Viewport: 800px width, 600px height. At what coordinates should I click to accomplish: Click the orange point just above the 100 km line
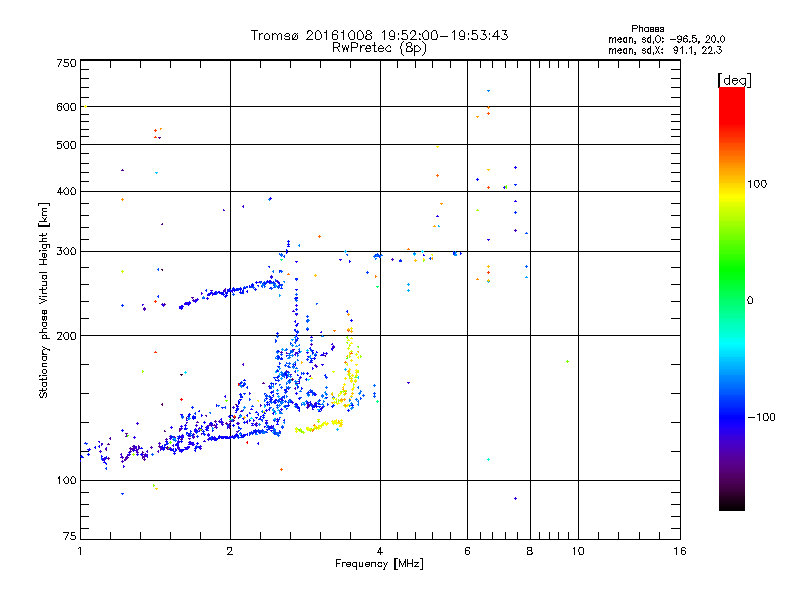[x=282, y=469]
